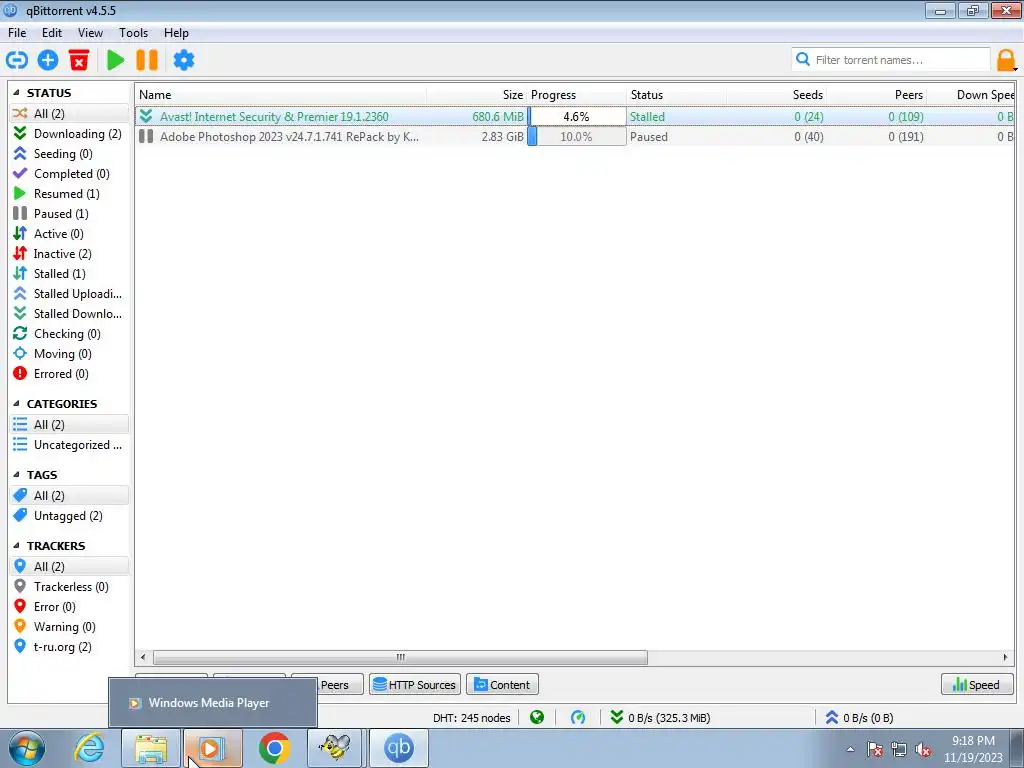Collapse the STATUS section
Viewport: 1024px width, 768px height.
(16, 93)
